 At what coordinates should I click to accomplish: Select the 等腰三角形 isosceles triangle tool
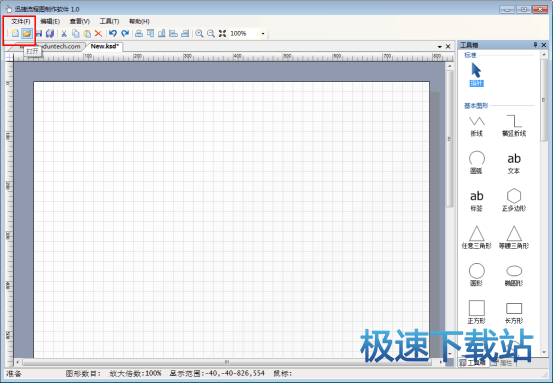click(x=514, y=237)
